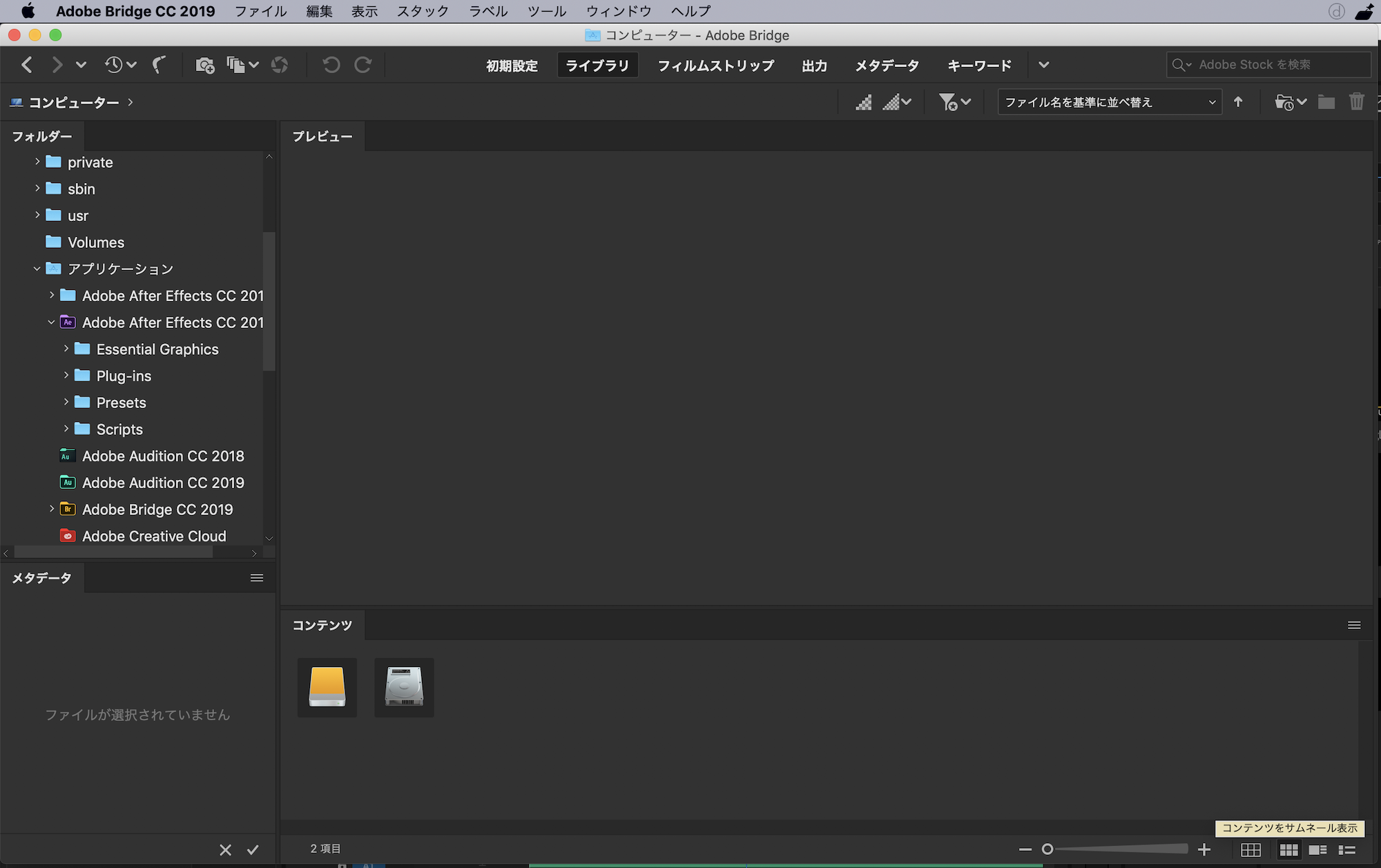This screenshot has width=1381, height=868.
Task: Create a new folder icon
Action: coord(1326,102)
